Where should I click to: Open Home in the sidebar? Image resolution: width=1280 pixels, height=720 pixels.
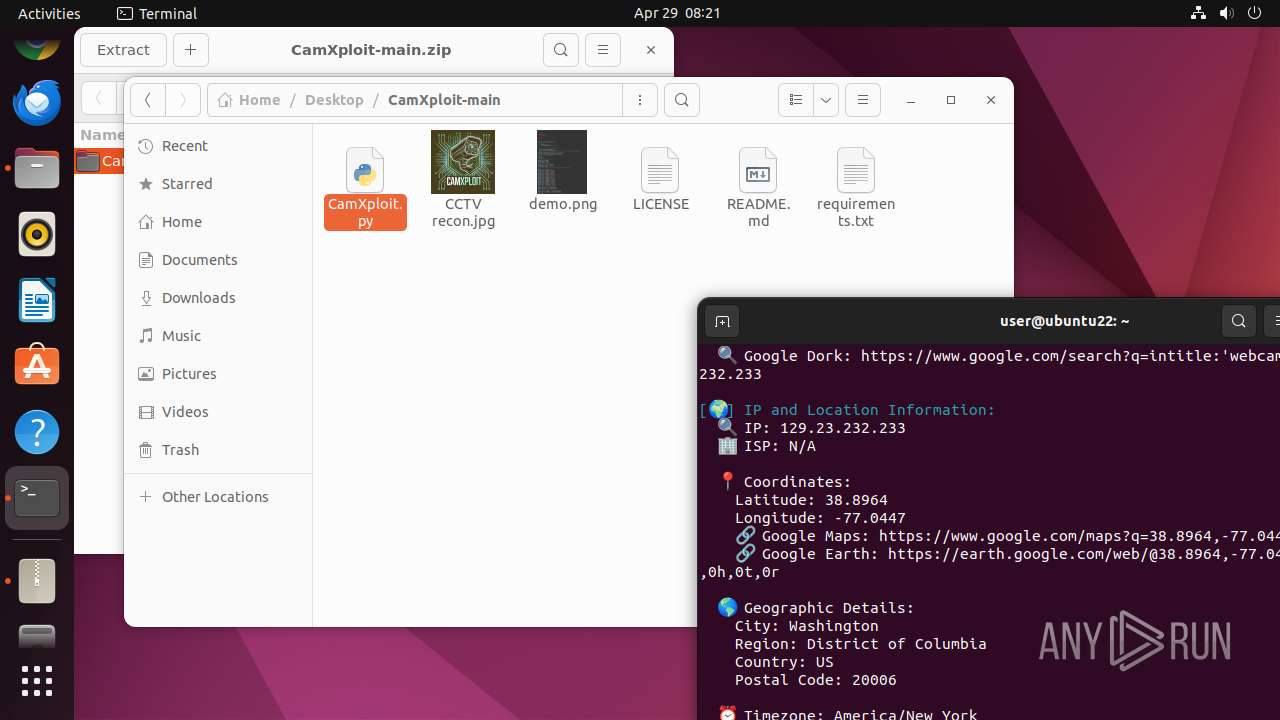(x=218, y=222)
